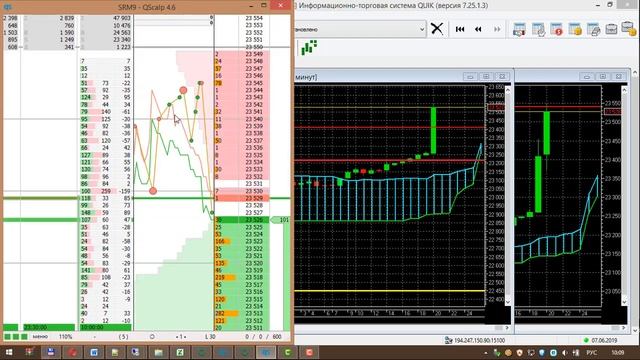Click down arrow of minute chart vertical scrollbar
Screen dimensions: 640x360
[508, 302]
